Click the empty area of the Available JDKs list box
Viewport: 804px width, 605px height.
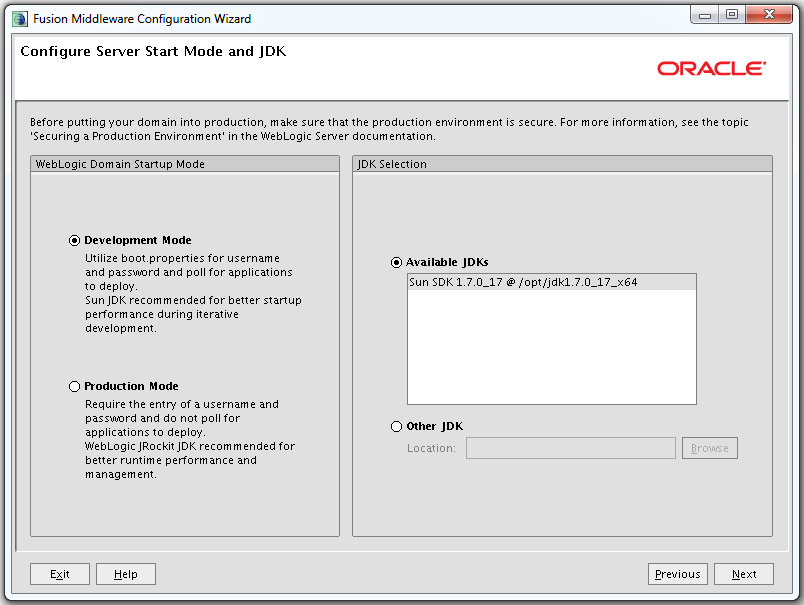click(x=552, y=347)
